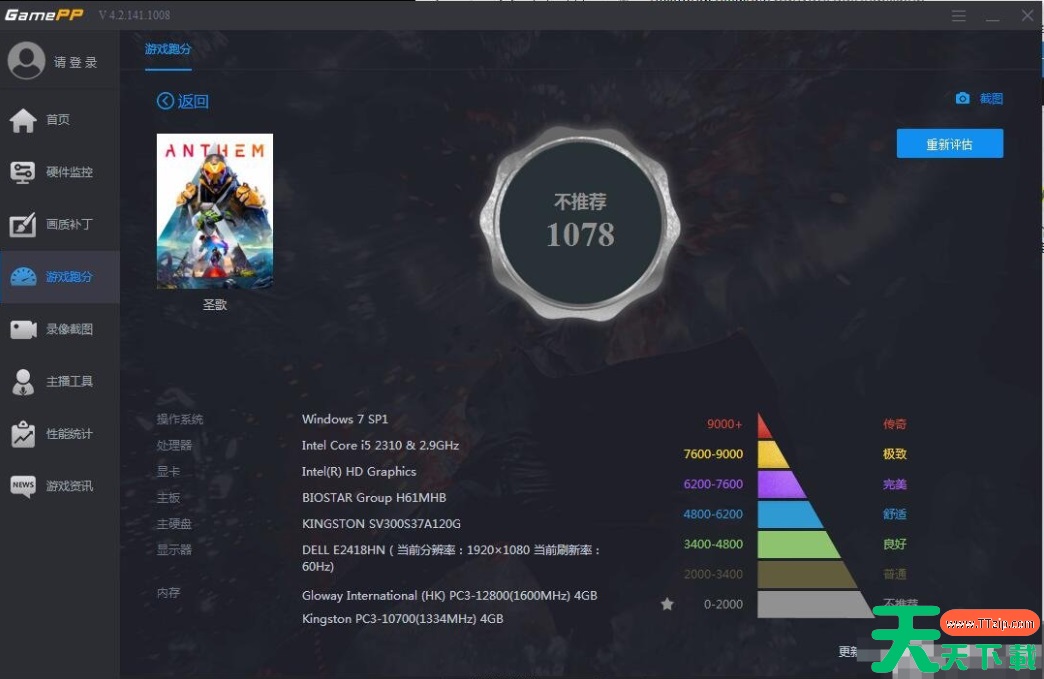The width and height of the screenshot is (1044, 679).
Task: Click the DELL E2418HN monitor text
Action: point(451,558)
